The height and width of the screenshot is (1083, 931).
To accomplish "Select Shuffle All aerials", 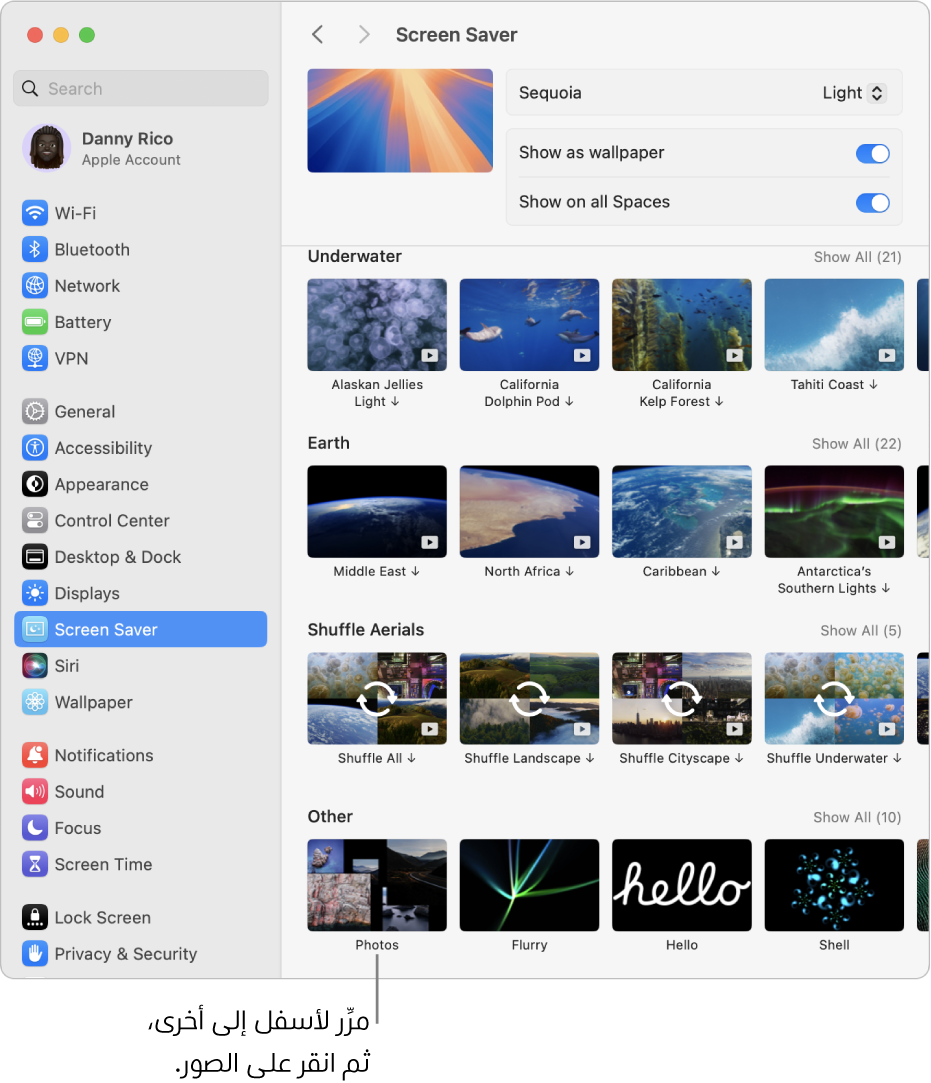I will coord(377,698).
